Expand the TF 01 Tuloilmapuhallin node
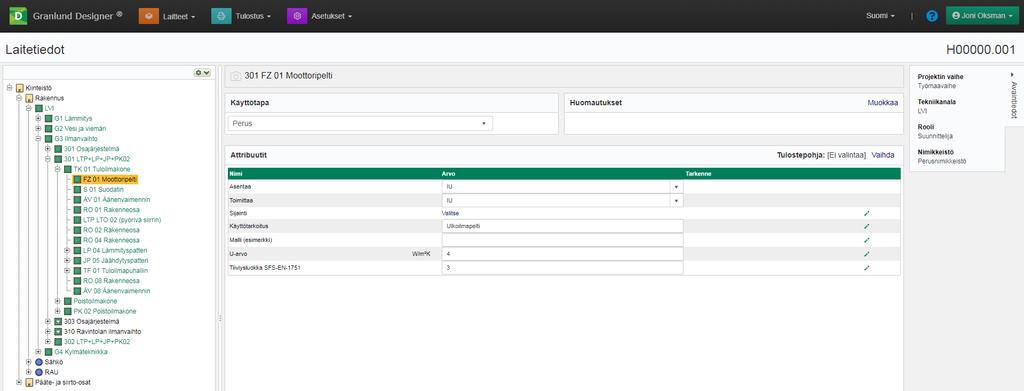Viewport: 1024px width, 391px height. [67, 270]
